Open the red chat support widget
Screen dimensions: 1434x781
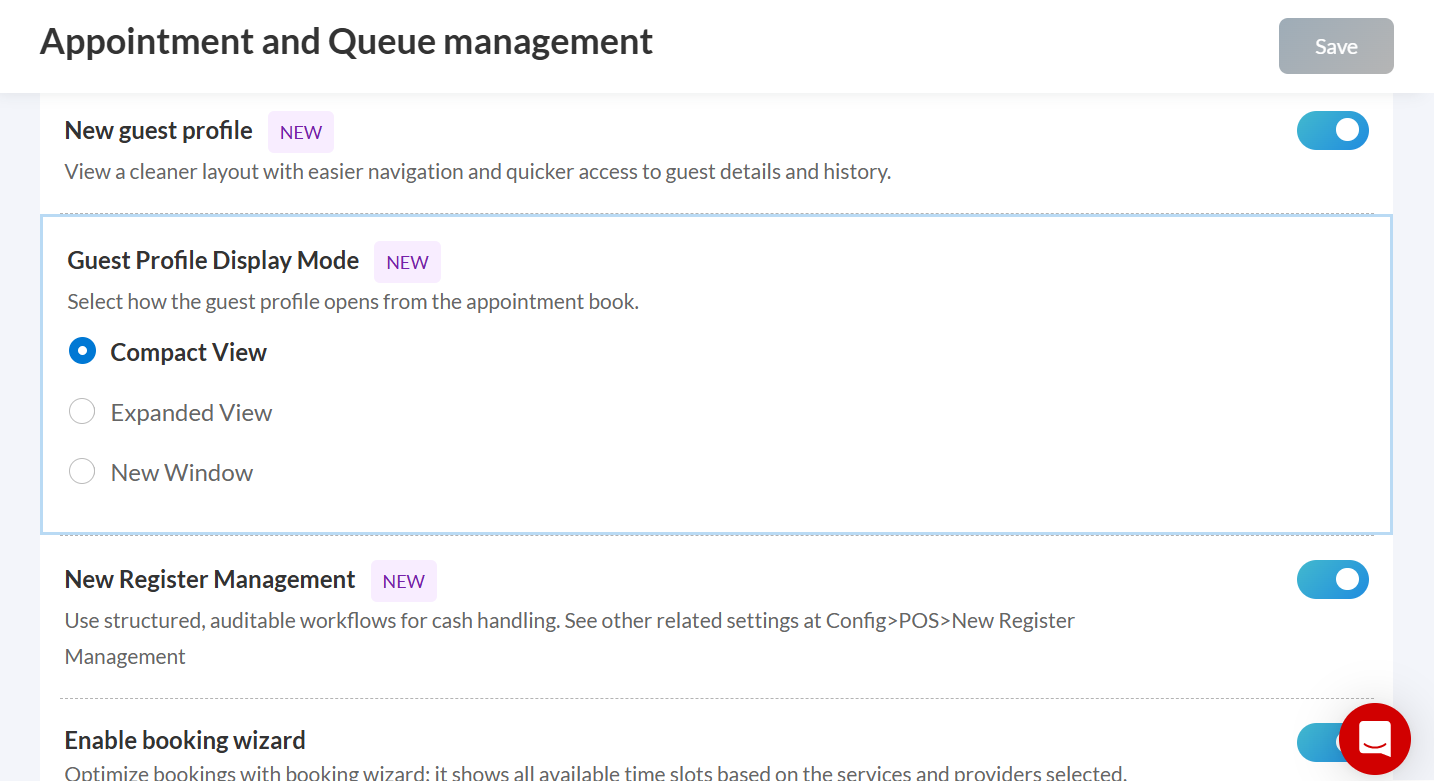coord(1374,740)
